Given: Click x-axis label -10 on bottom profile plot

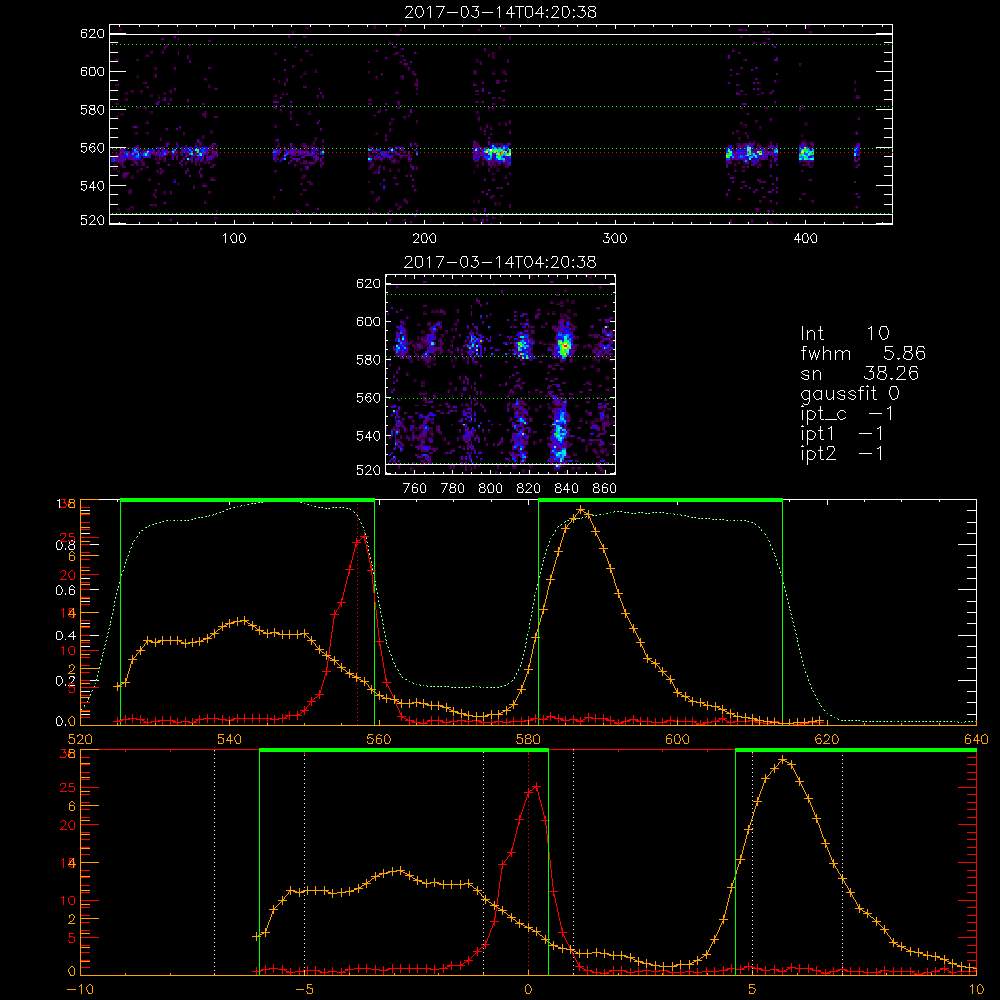Looking at the screenshot, I should pyautogui.click(x=80, y=990).
